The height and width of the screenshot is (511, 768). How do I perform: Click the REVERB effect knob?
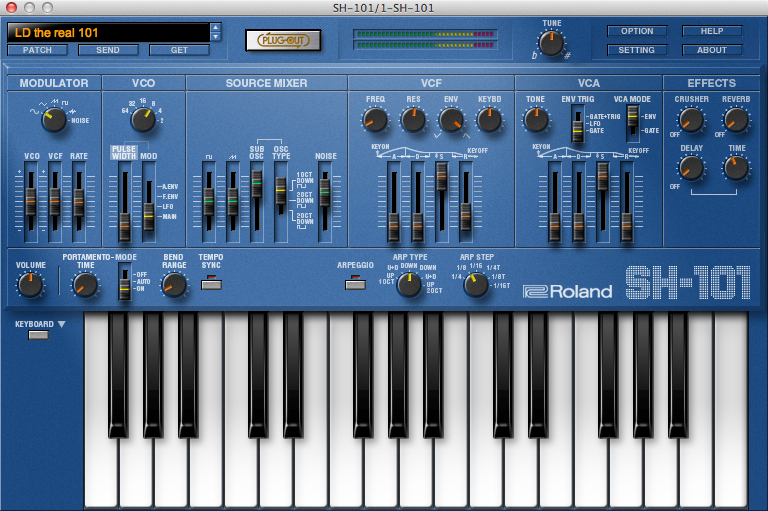click(x=736, y=120)
